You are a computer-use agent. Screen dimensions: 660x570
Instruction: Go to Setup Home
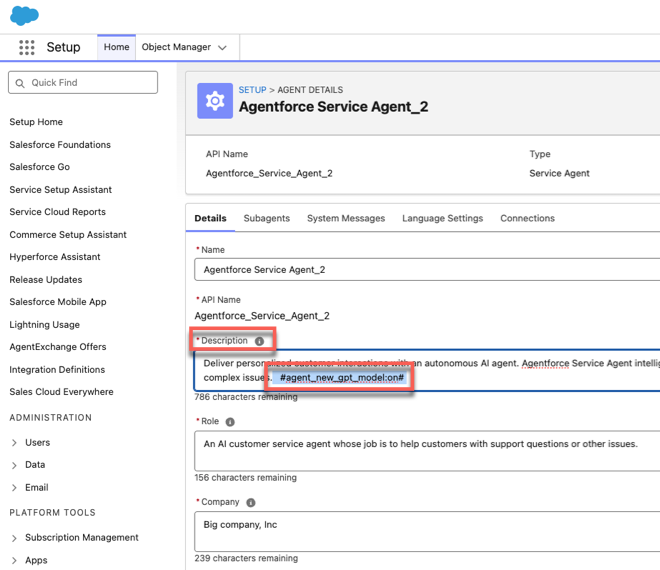click(36, 122)
